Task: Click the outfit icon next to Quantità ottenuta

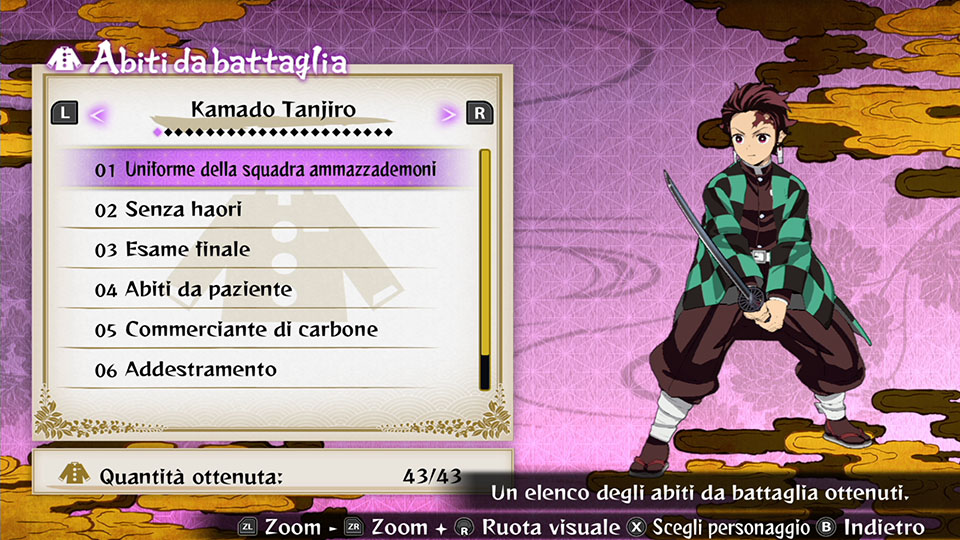Action: tap(75, 474)
